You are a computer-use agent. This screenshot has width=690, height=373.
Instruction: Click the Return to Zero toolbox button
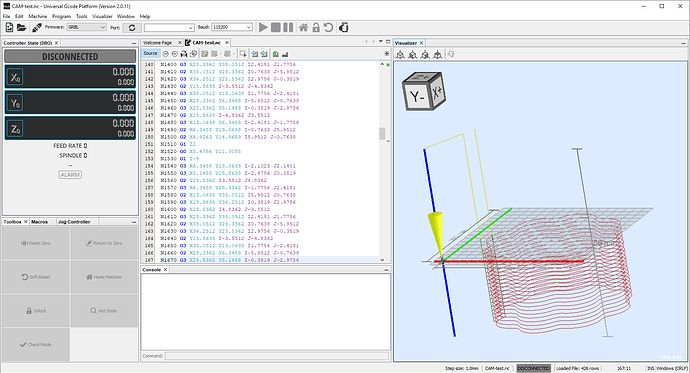[104, 243]
